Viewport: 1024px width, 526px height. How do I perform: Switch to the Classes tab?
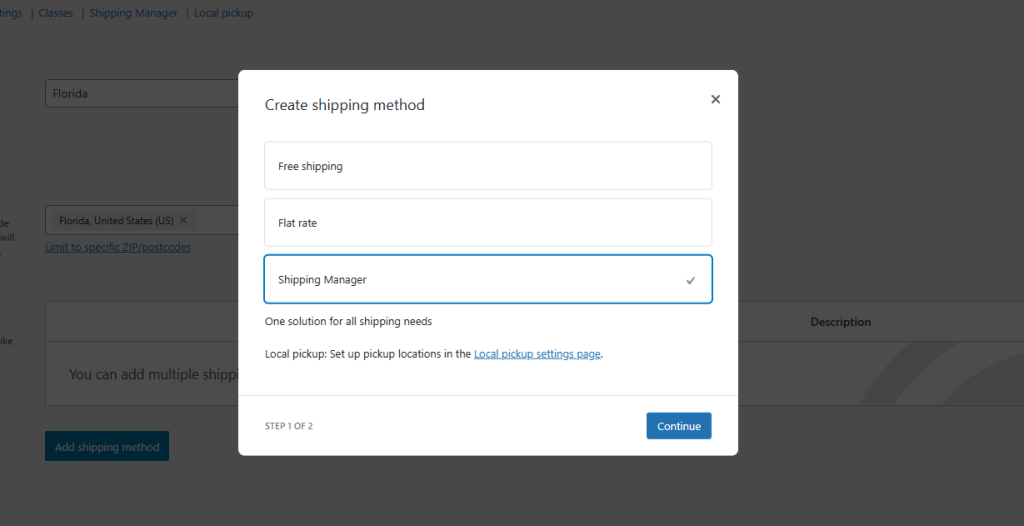pos(56,14)
